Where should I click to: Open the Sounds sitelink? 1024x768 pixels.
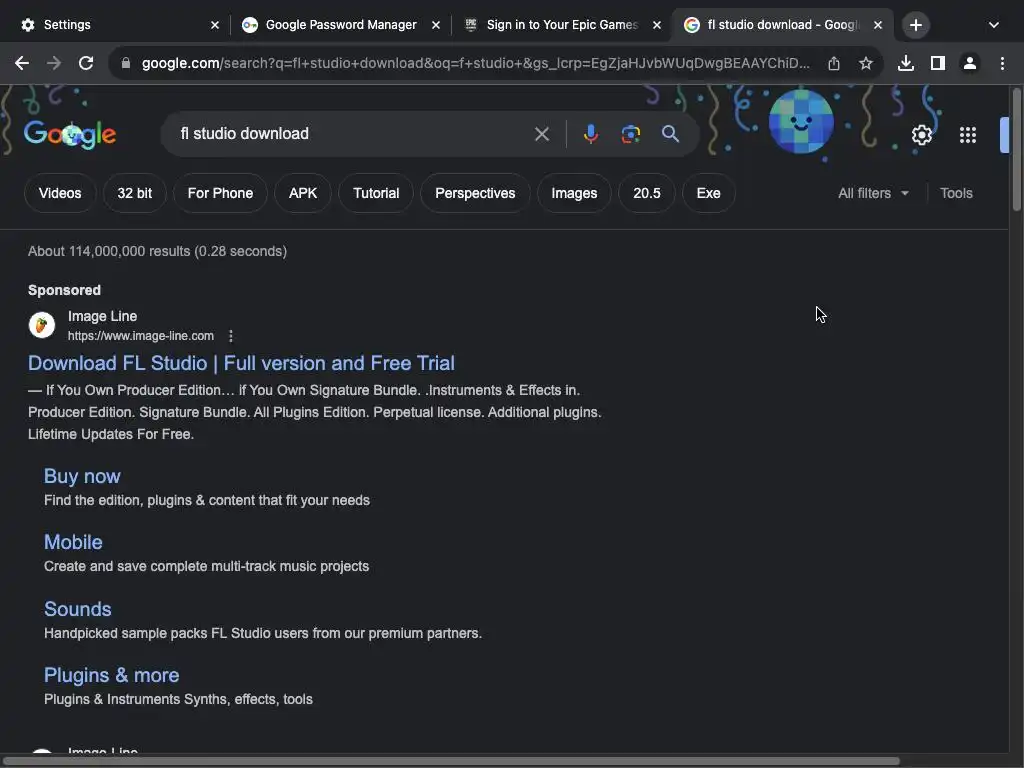[x=78, y=609]
